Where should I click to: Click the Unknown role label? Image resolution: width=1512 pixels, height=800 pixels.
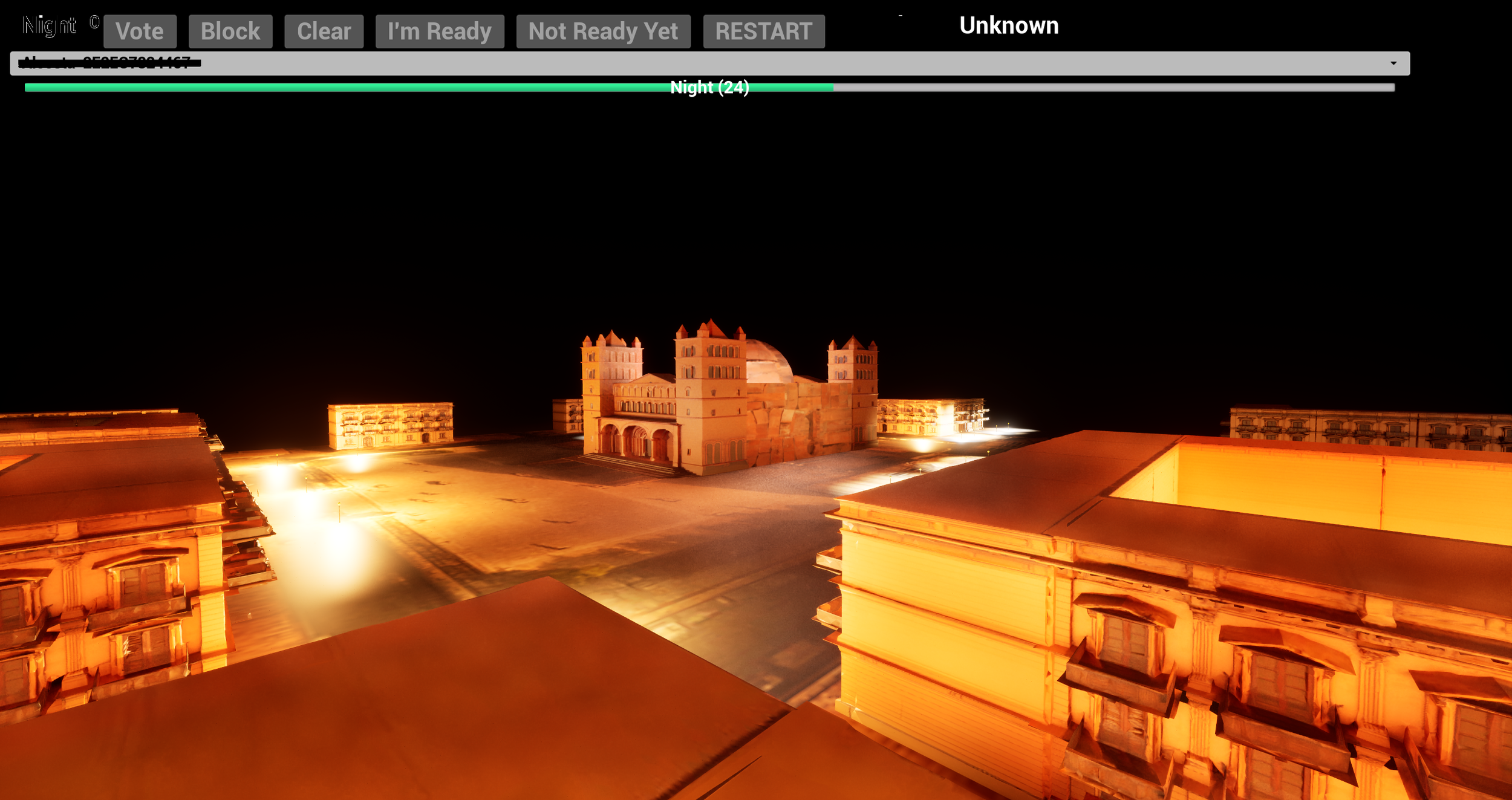tap(1008, 25)
